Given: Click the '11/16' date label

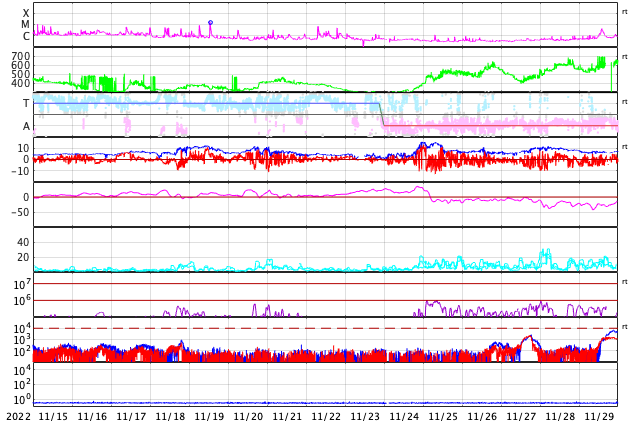Looking at the screenshot, I should (x=92, y=417).
